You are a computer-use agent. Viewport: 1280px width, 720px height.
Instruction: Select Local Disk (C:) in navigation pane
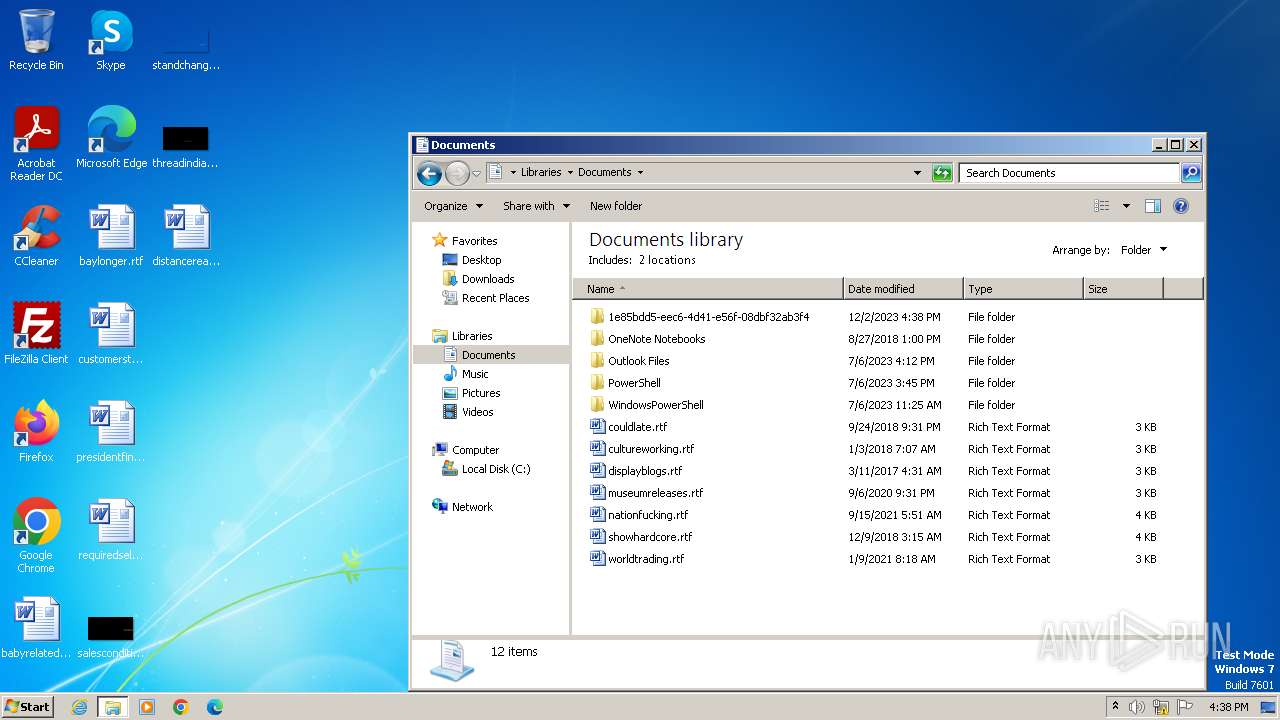click(x=495, y=469)
